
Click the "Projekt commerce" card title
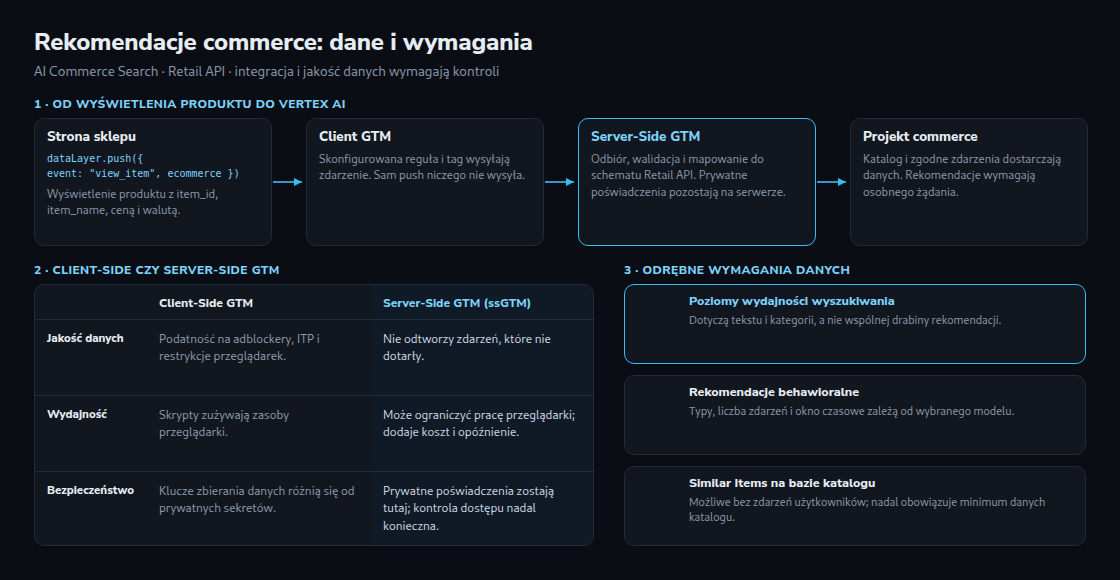[x=920, y=136]
